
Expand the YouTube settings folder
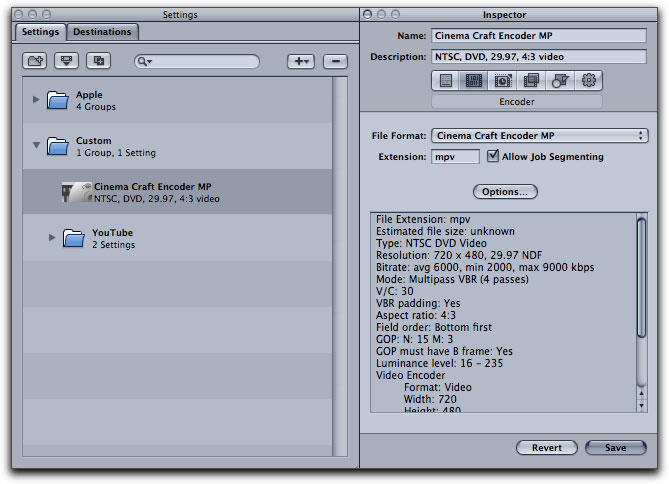(52, 237)
